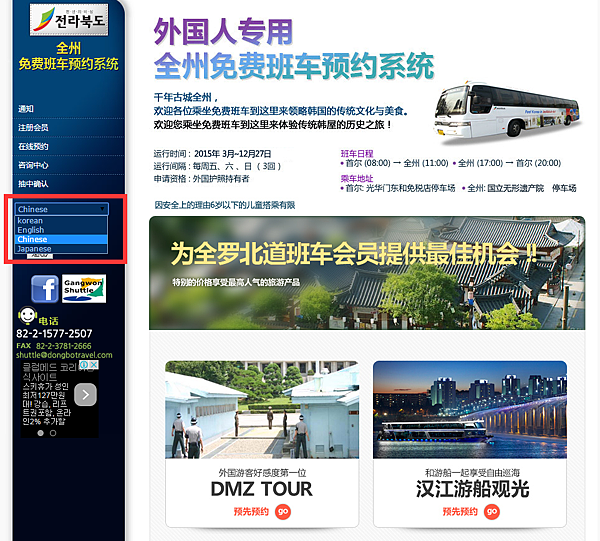Choose Japanese from language list

tap(61, 249)
